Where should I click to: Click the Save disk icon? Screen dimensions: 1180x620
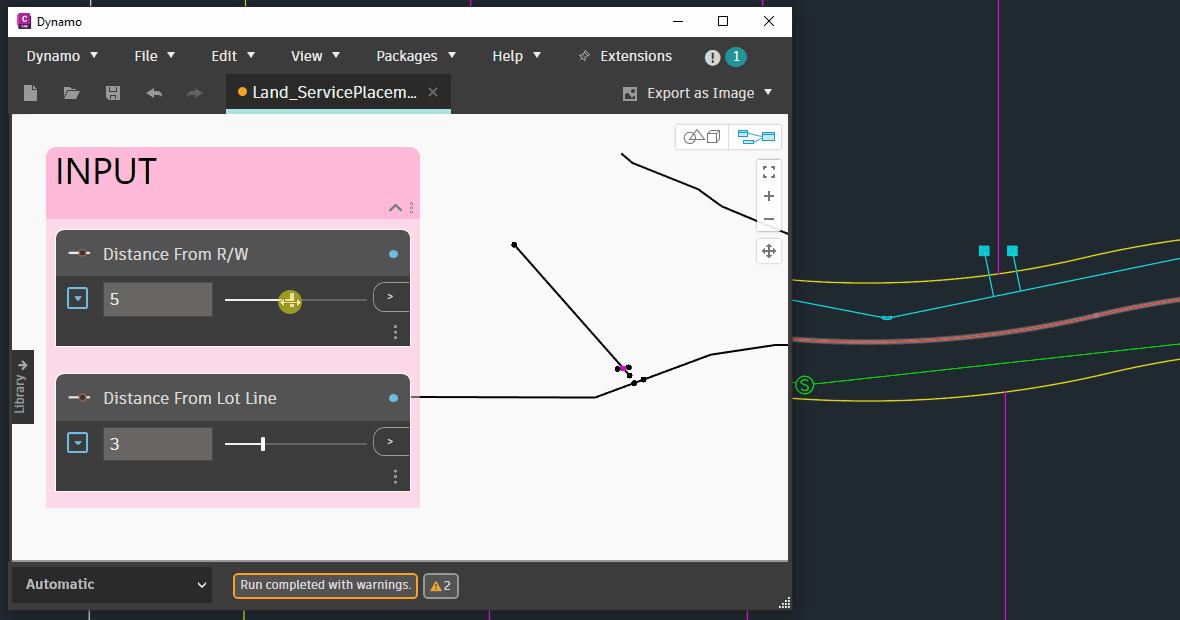[113, 93]
